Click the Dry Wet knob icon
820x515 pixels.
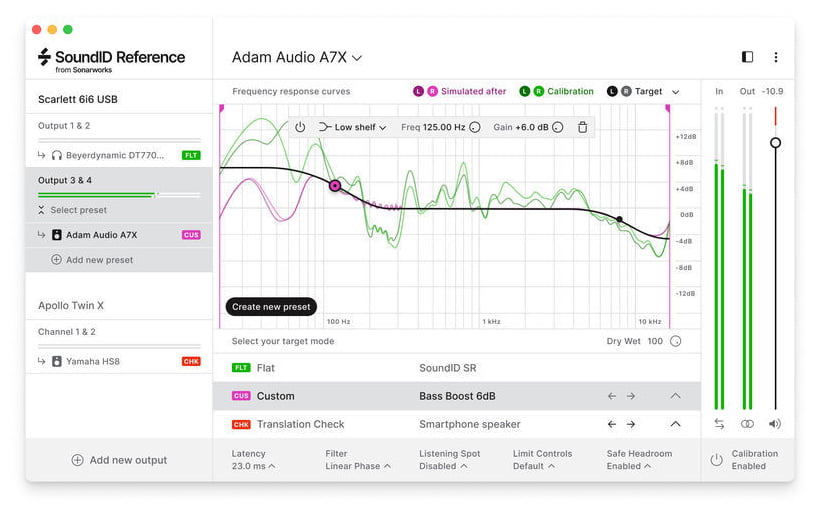tap(676, 341)
